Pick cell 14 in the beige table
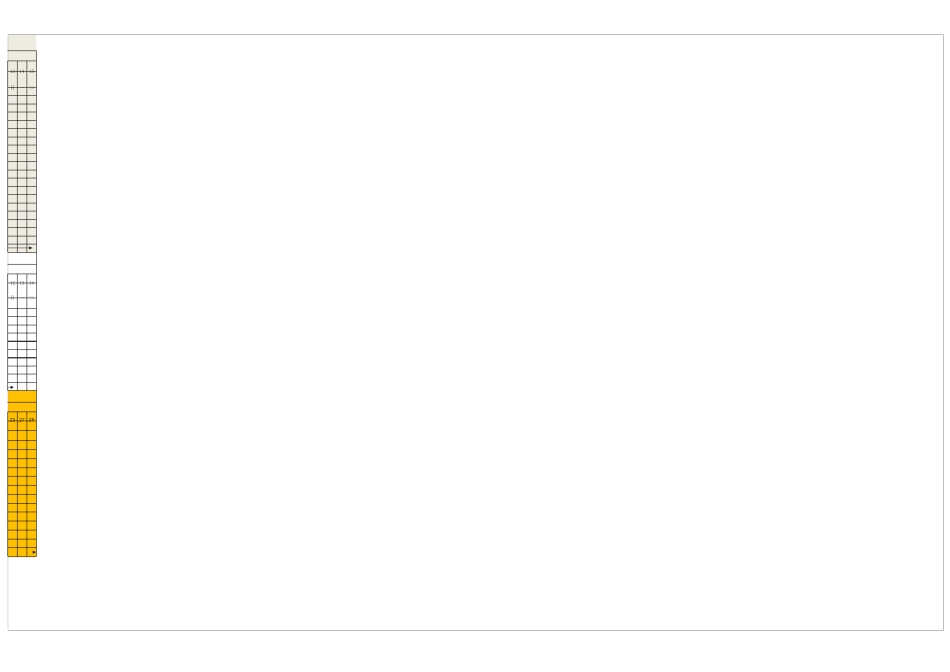 [x=22, y=72]
